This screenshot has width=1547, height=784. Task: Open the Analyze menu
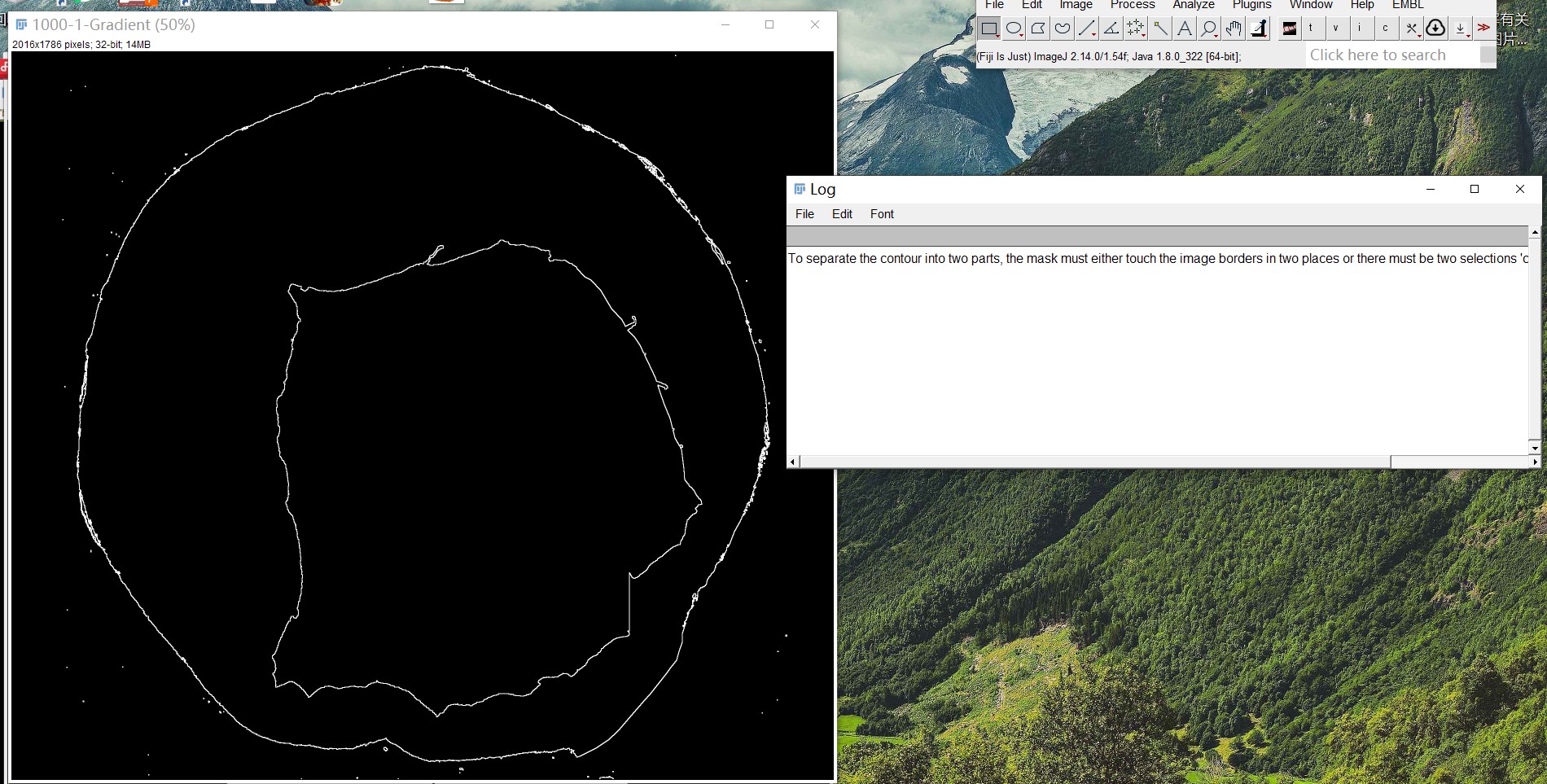pos(1193,5)
